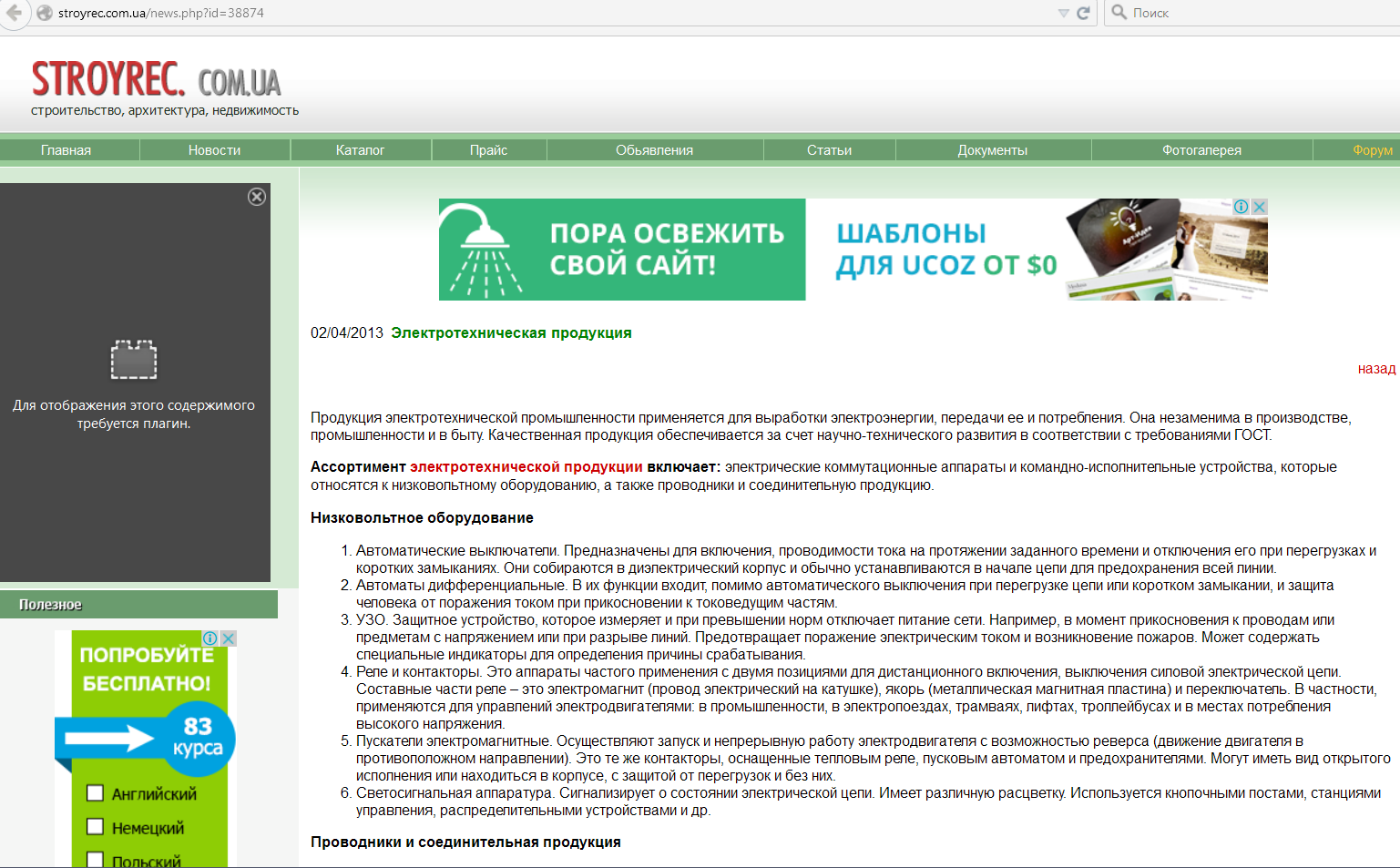Click the date 02/04/2013
Image resolution: width=1400 pixels, height=868 pixels.
click(x=347, y=333)
